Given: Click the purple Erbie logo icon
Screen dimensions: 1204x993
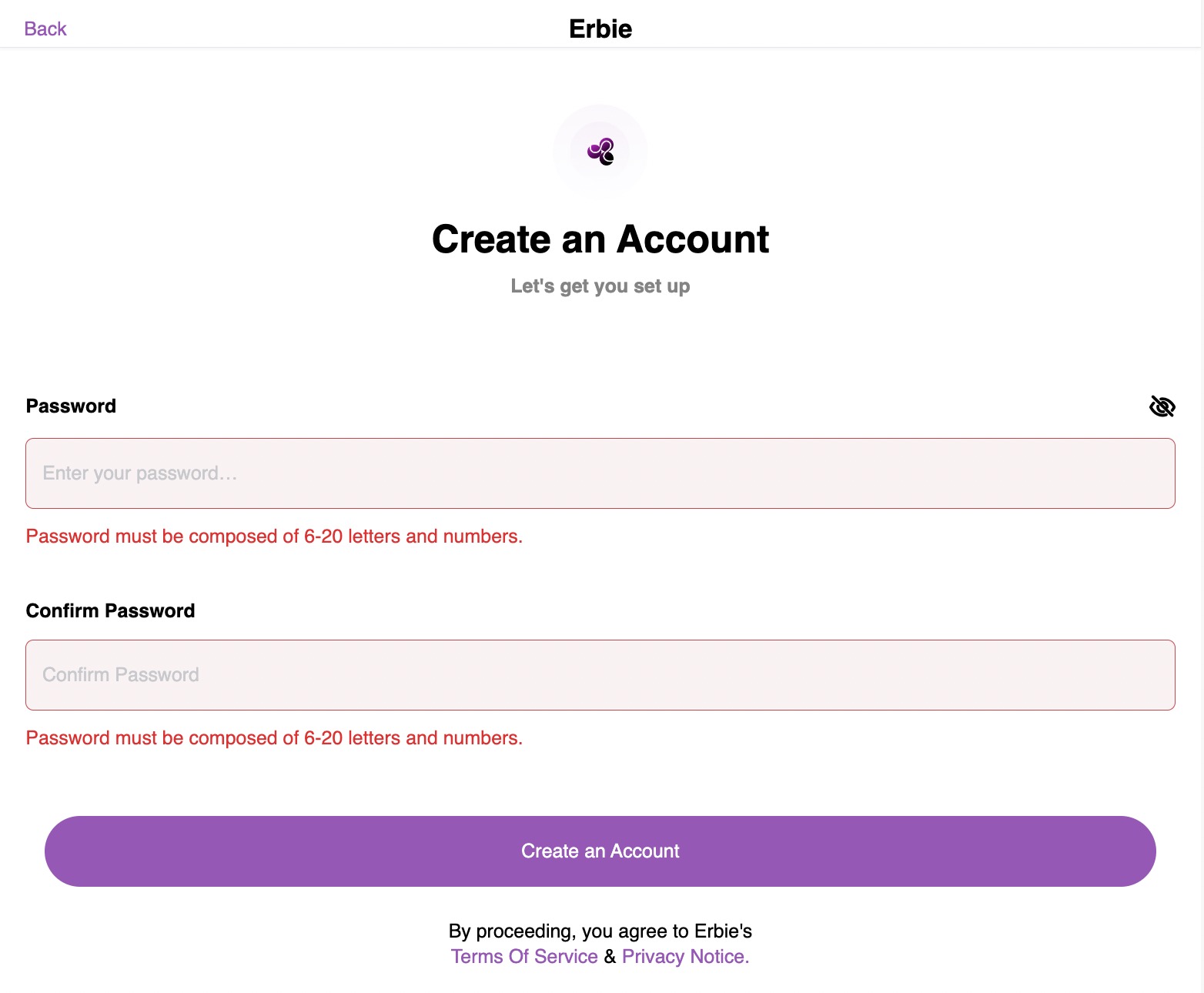Looking at the screenshot, I should point(600,152).
